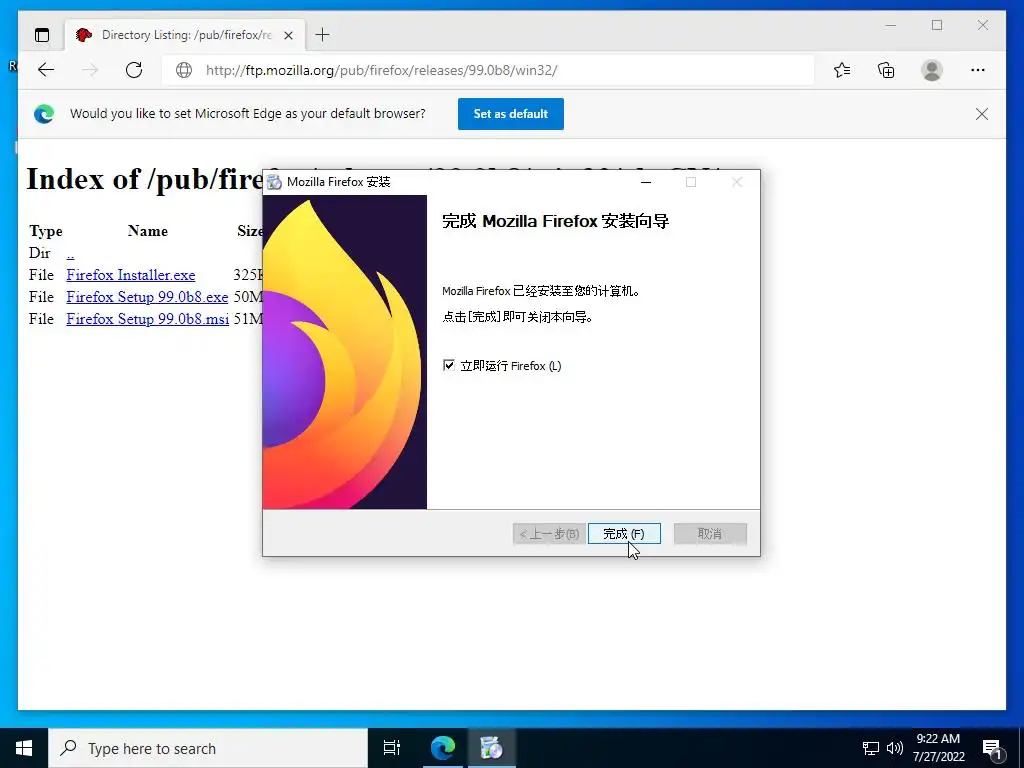The image size is (1024, 768).
Task: Click the Edge logo in notification bar
Action: pos(44,114)
